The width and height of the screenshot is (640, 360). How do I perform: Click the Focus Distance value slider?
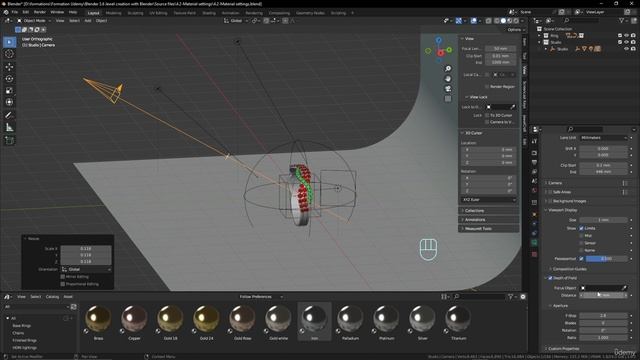604,295
